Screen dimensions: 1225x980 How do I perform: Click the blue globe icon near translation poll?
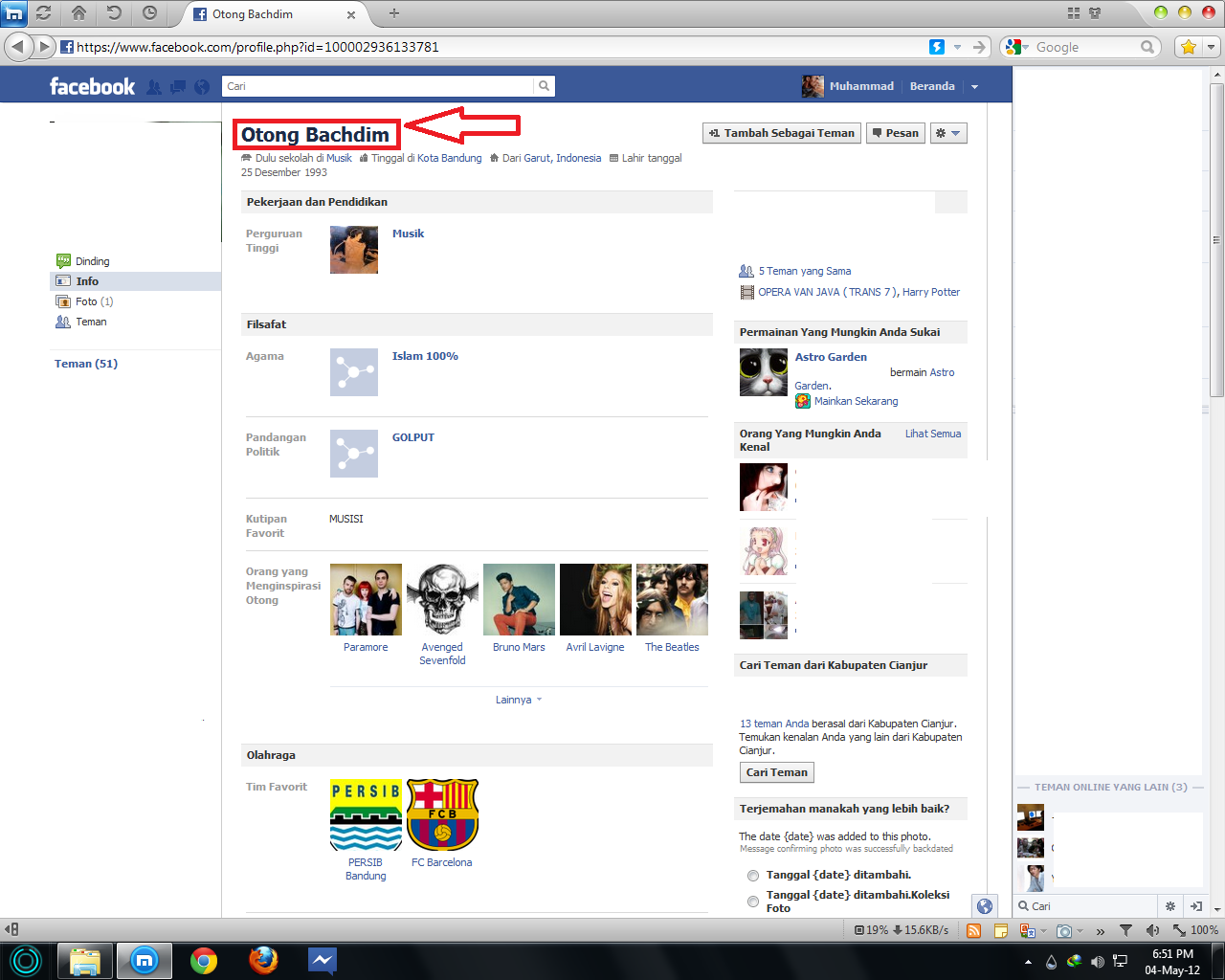click(985, 906)
